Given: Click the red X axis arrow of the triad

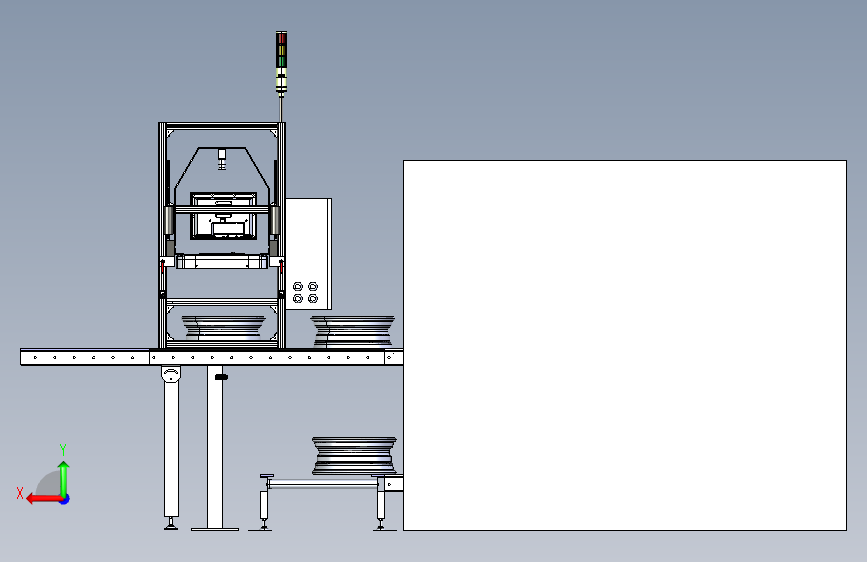Looking at the screenshot, I should coord(44,499).
